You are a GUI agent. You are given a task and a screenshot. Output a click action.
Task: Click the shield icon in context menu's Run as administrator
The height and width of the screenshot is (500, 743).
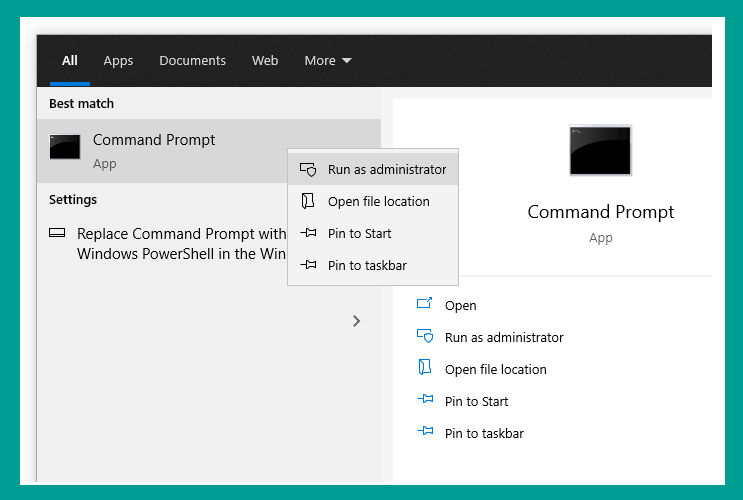pyautogui.click(x=308, y=169)
